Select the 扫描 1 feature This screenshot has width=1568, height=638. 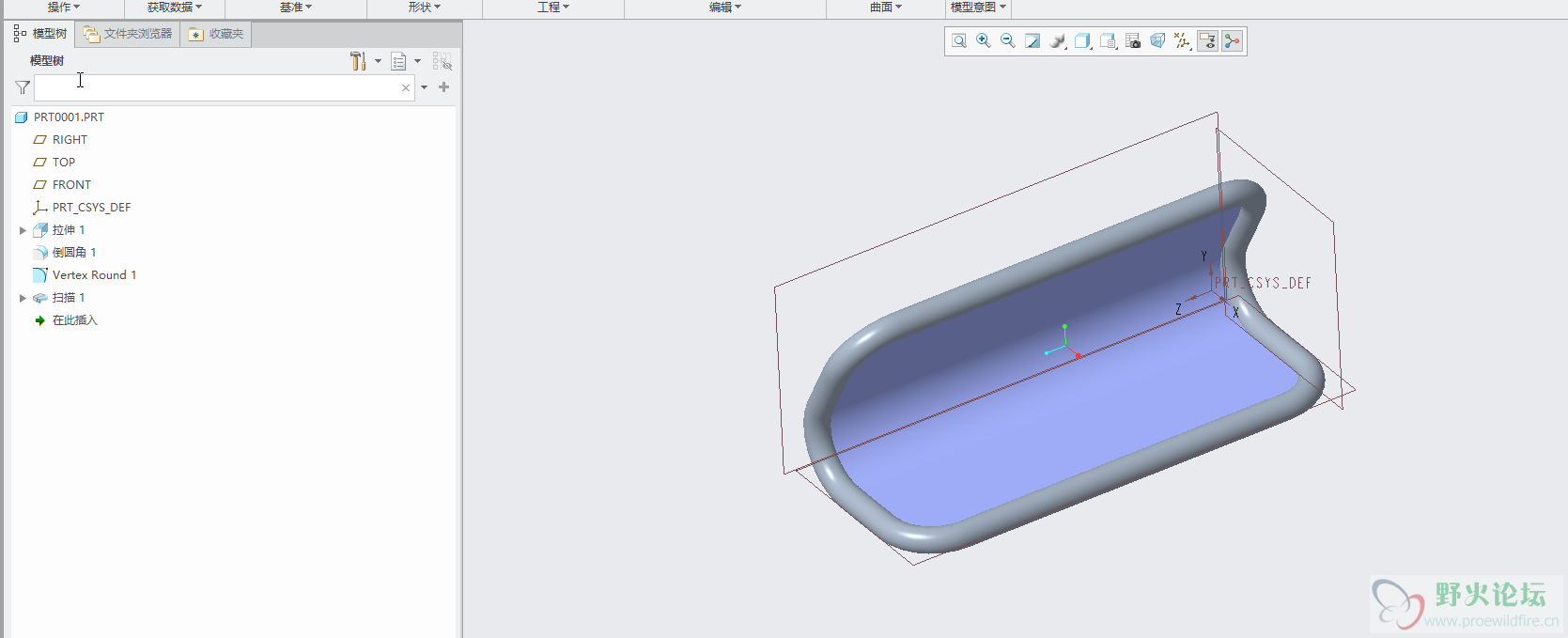(69, 298)
